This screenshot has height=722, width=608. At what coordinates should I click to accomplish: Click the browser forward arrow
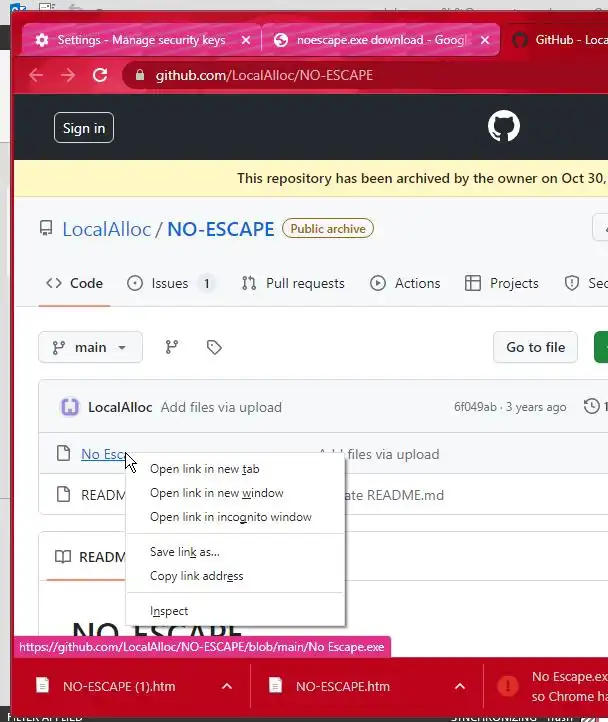point(68,75)
